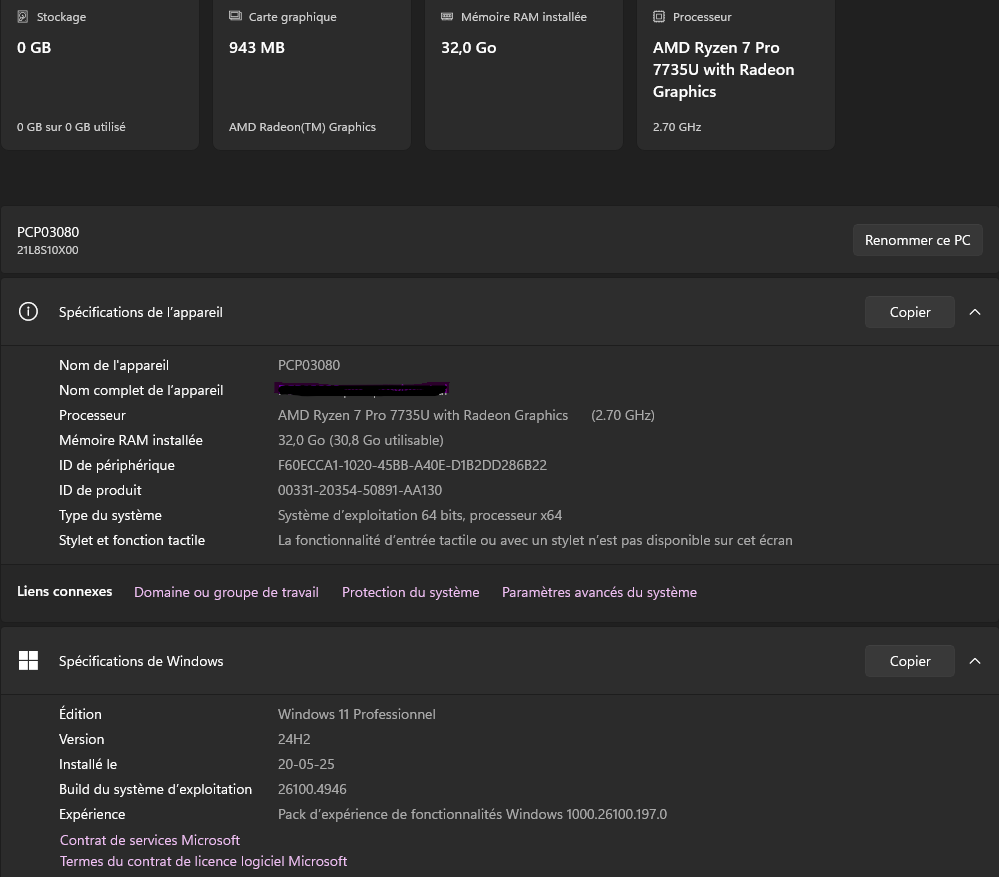Click the Build du système d'exploitation label
Screen dimensions: 999x877
[155, 789]
